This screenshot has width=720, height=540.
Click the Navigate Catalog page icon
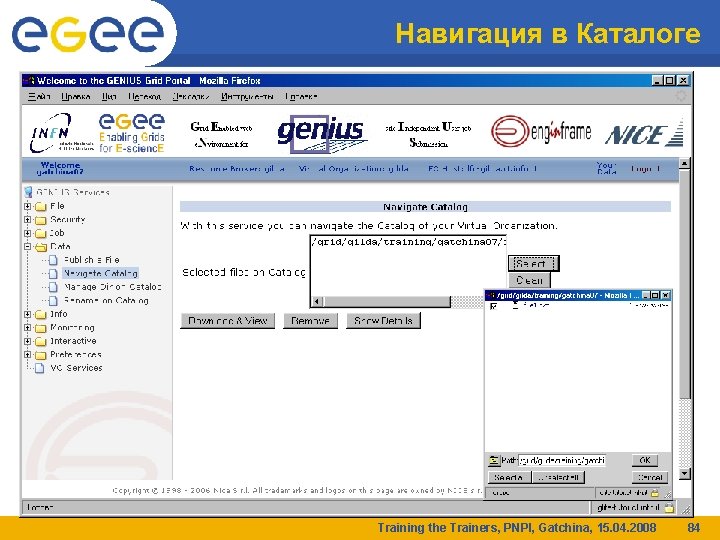pyautogui.click(x=53, y=274)
